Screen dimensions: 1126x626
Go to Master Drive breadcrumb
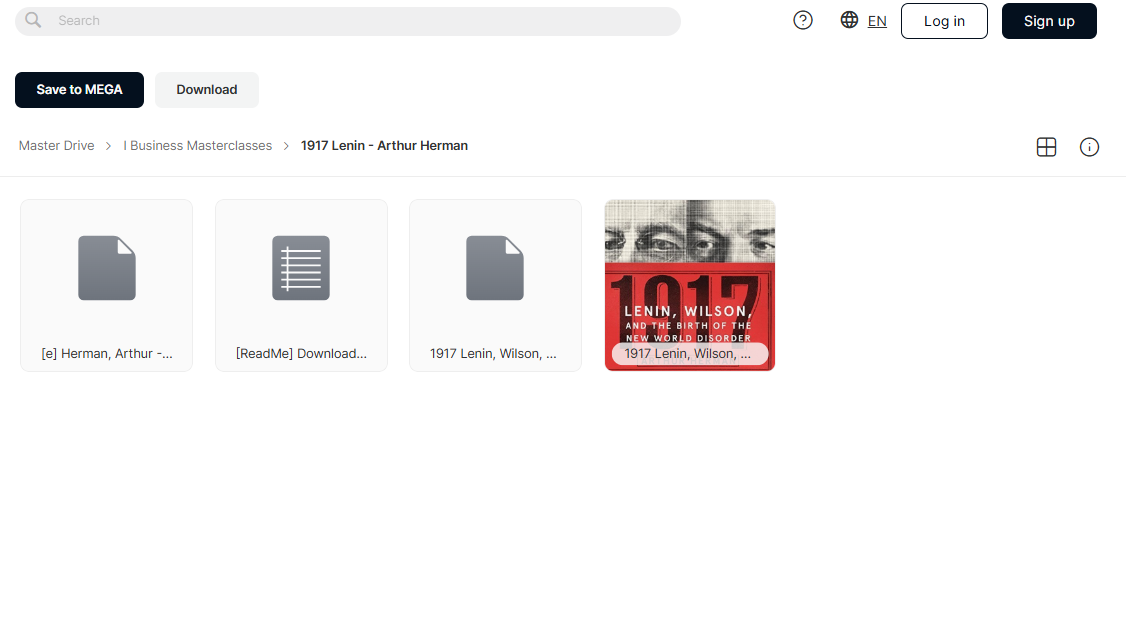coord(57,146)
